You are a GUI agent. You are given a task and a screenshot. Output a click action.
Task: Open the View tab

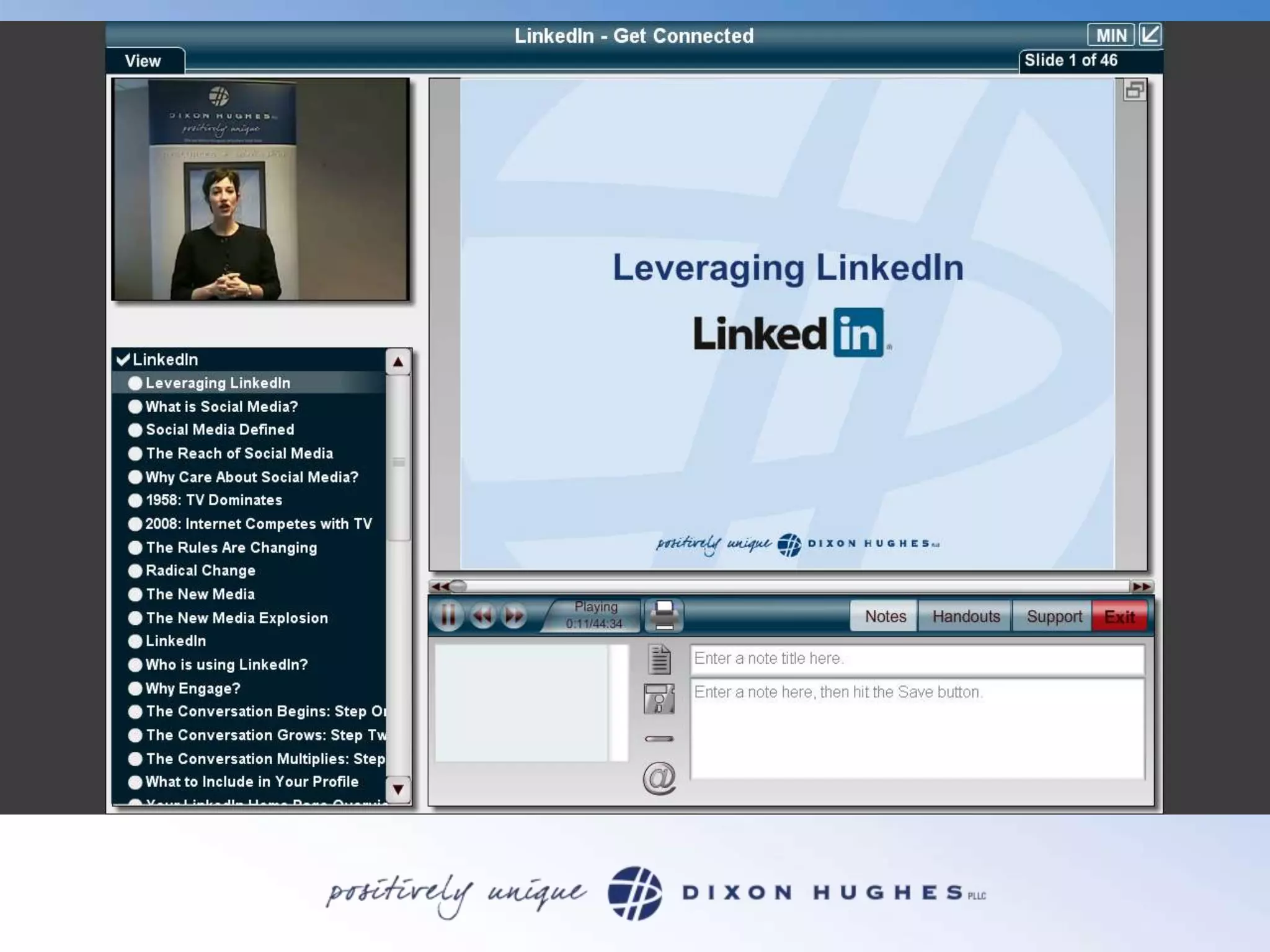pyautogui.click(x=143, y=61)
